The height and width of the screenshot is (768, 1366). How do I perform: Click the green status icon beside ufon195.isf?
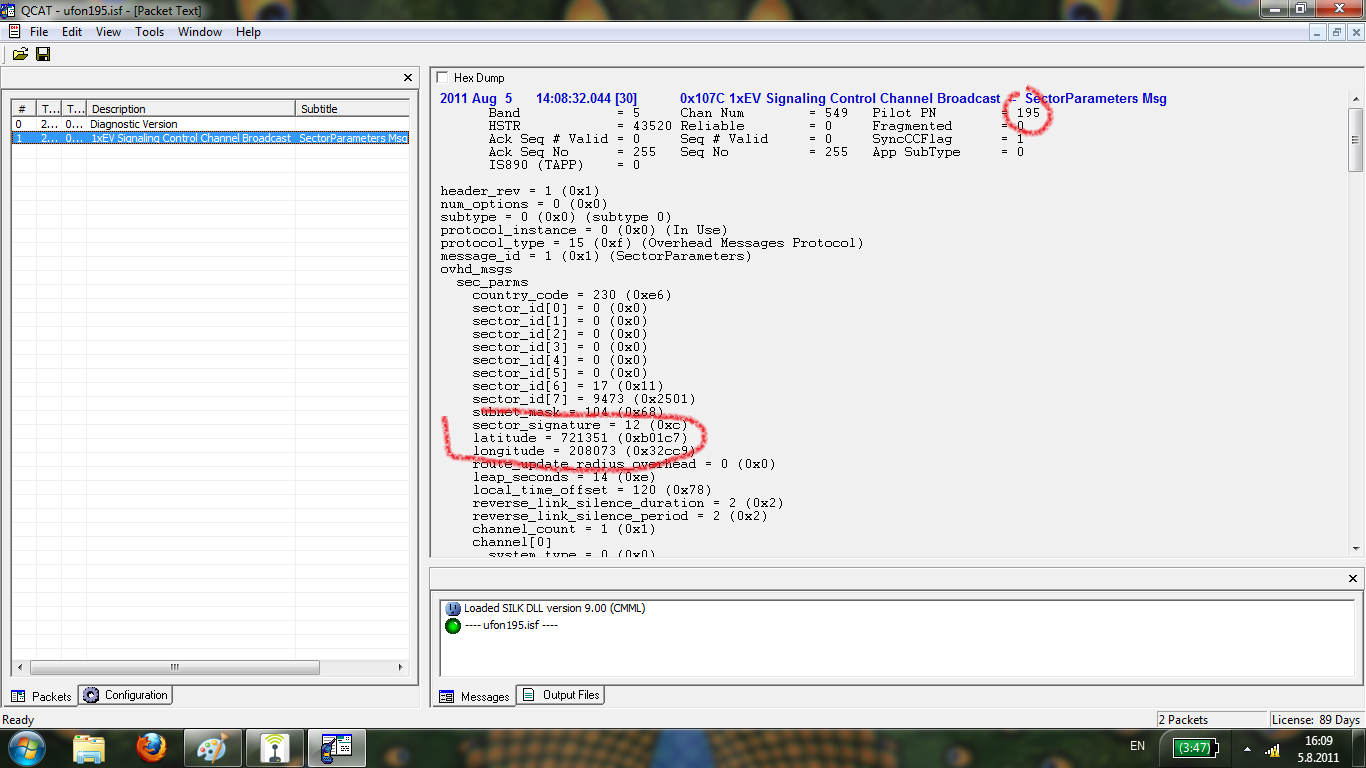453,626
